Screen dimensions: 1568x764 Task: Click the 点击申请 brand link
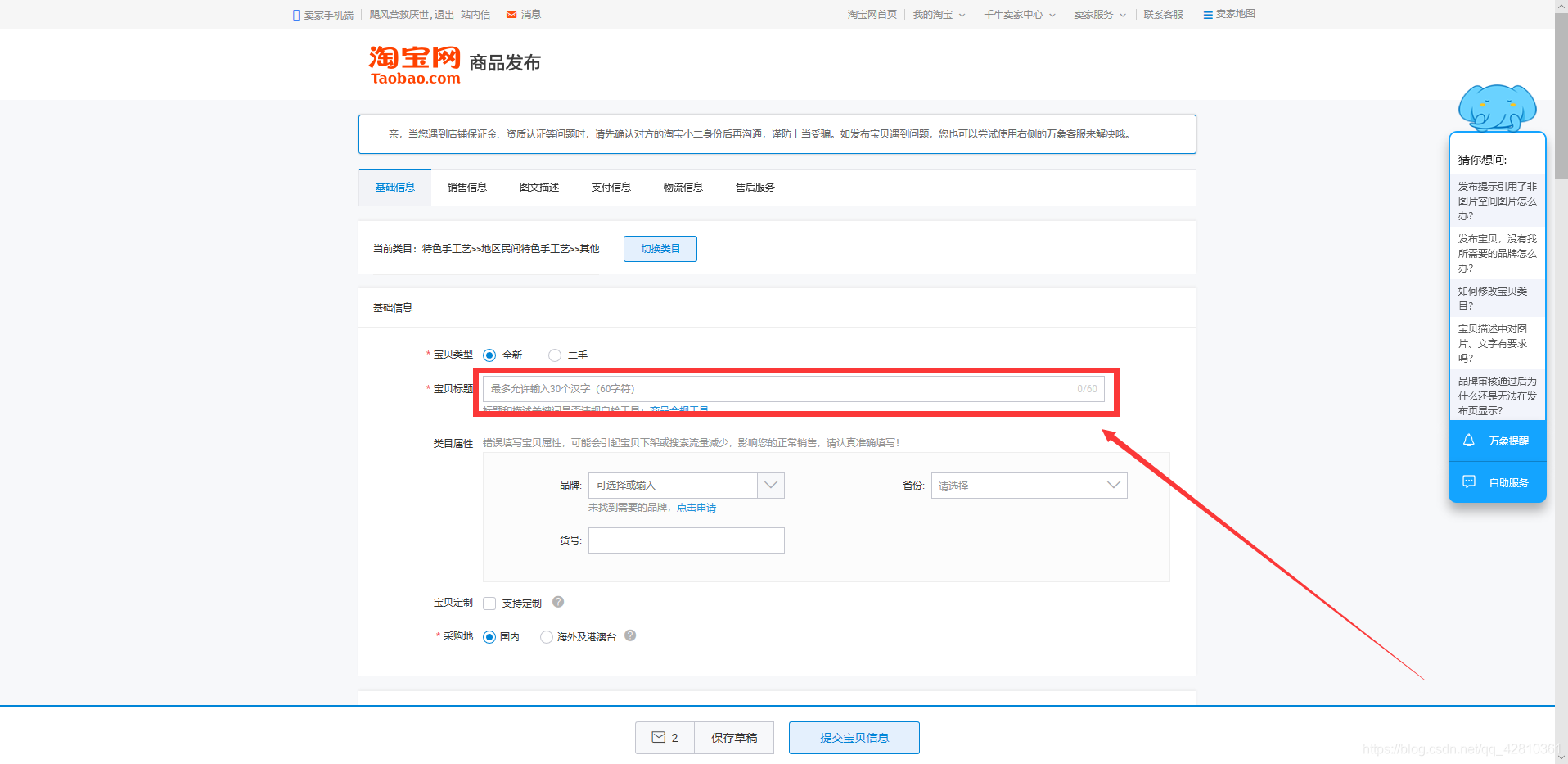(696, 508)
